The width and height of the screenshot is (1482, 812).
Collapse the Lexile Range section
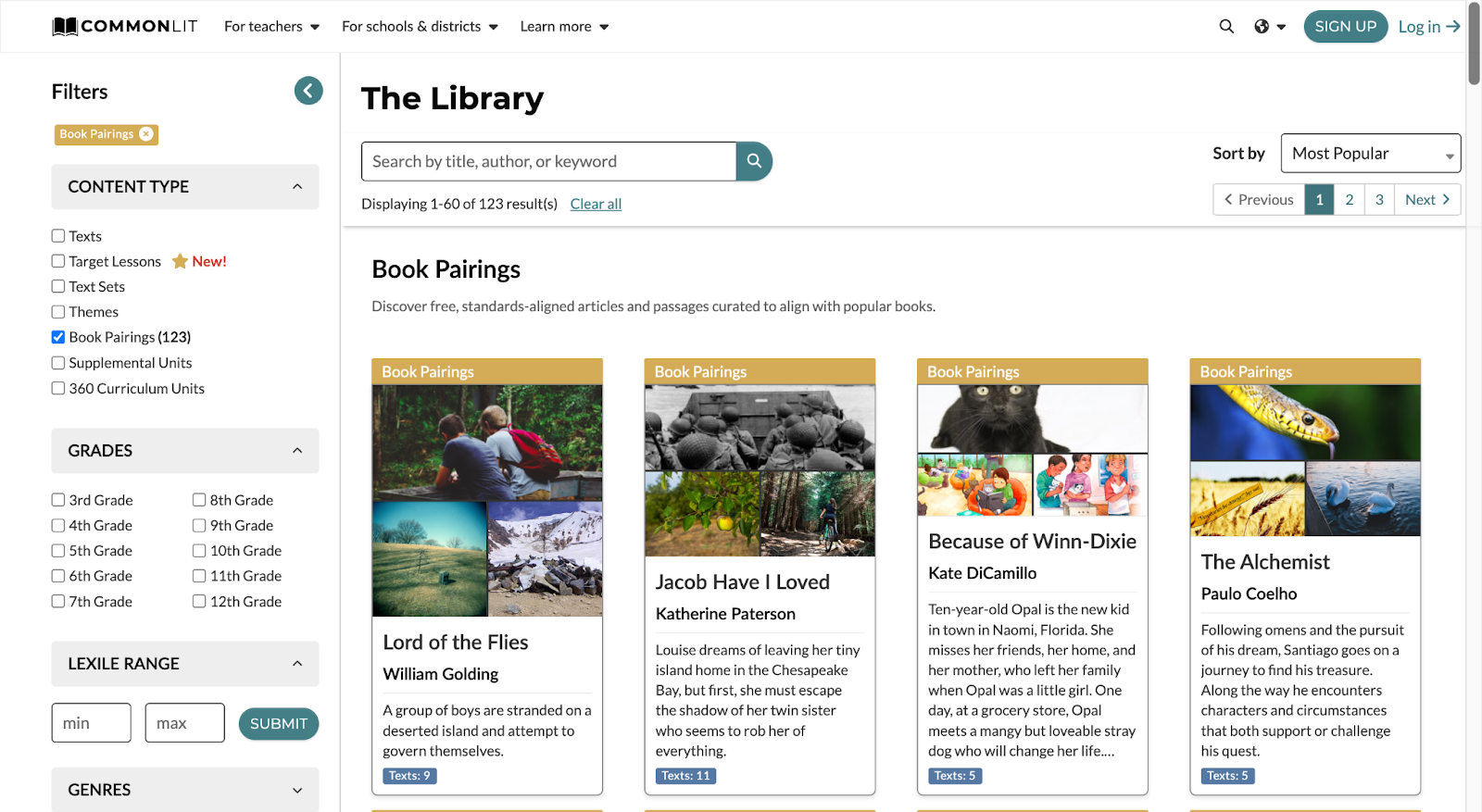(x=185, y=664)
